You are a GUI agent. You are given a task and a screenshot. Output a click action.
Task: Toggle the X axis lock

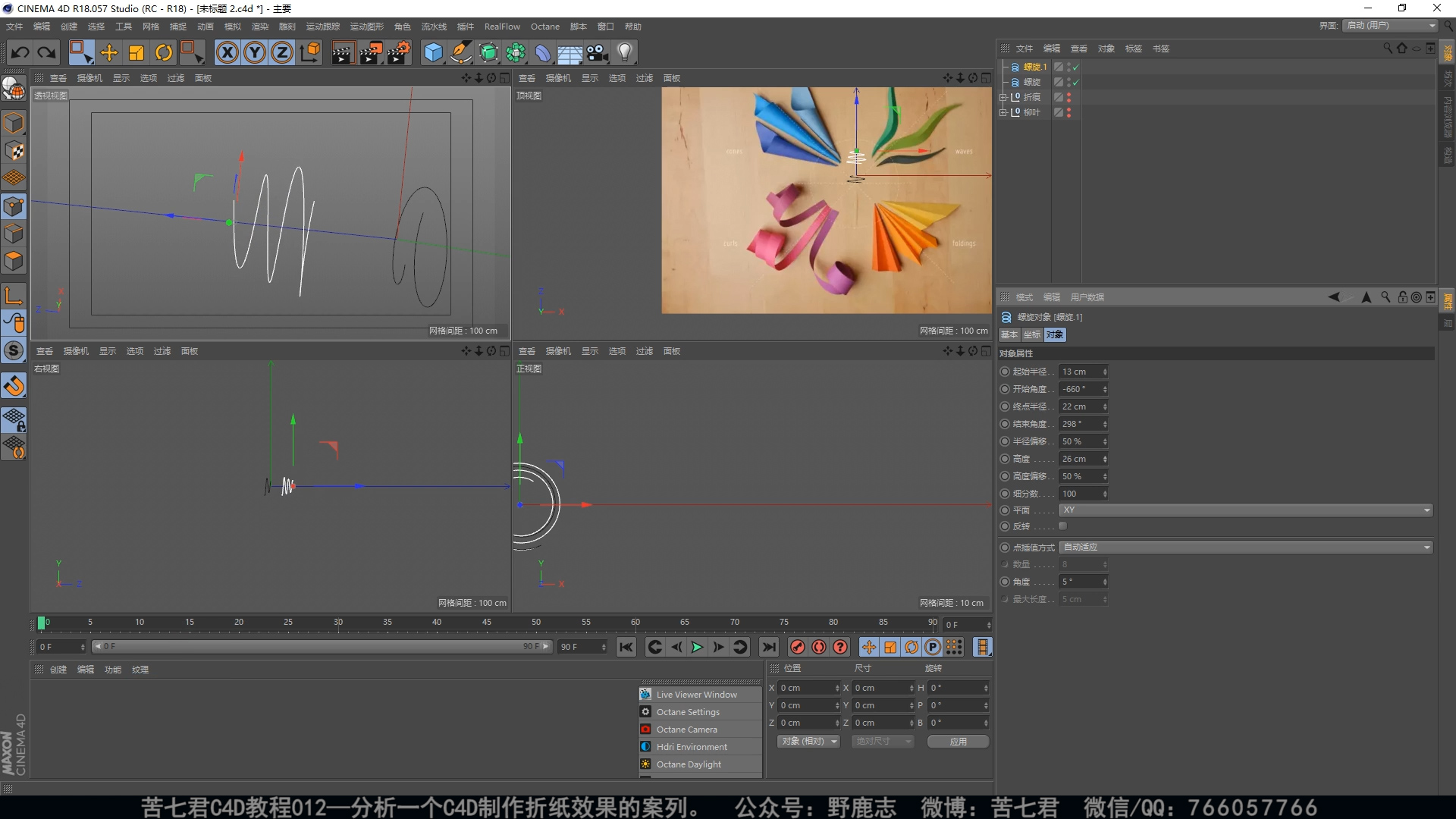227,52
